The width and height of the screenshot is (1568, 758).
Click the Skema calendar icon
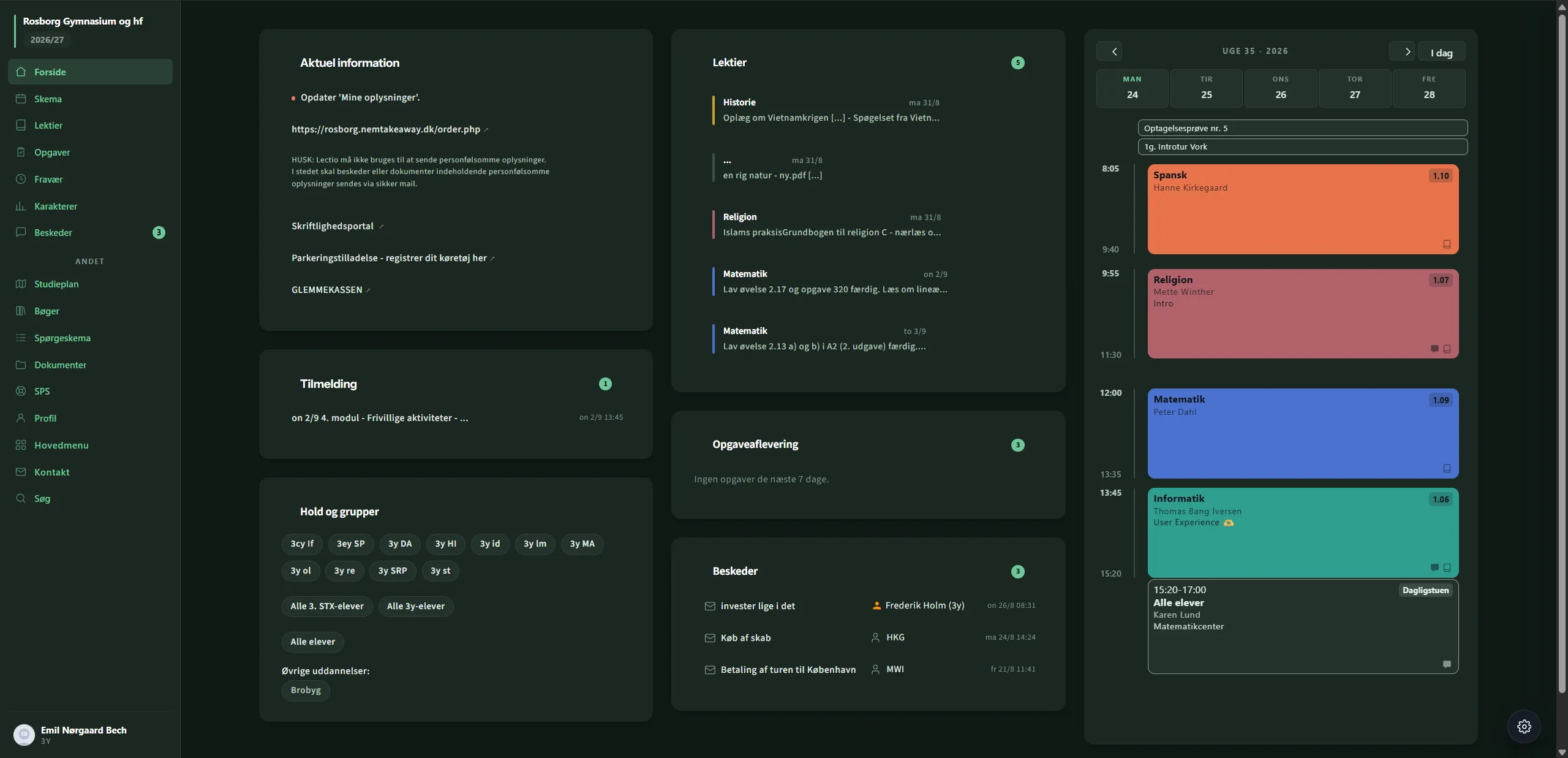[x=21, y=99]
